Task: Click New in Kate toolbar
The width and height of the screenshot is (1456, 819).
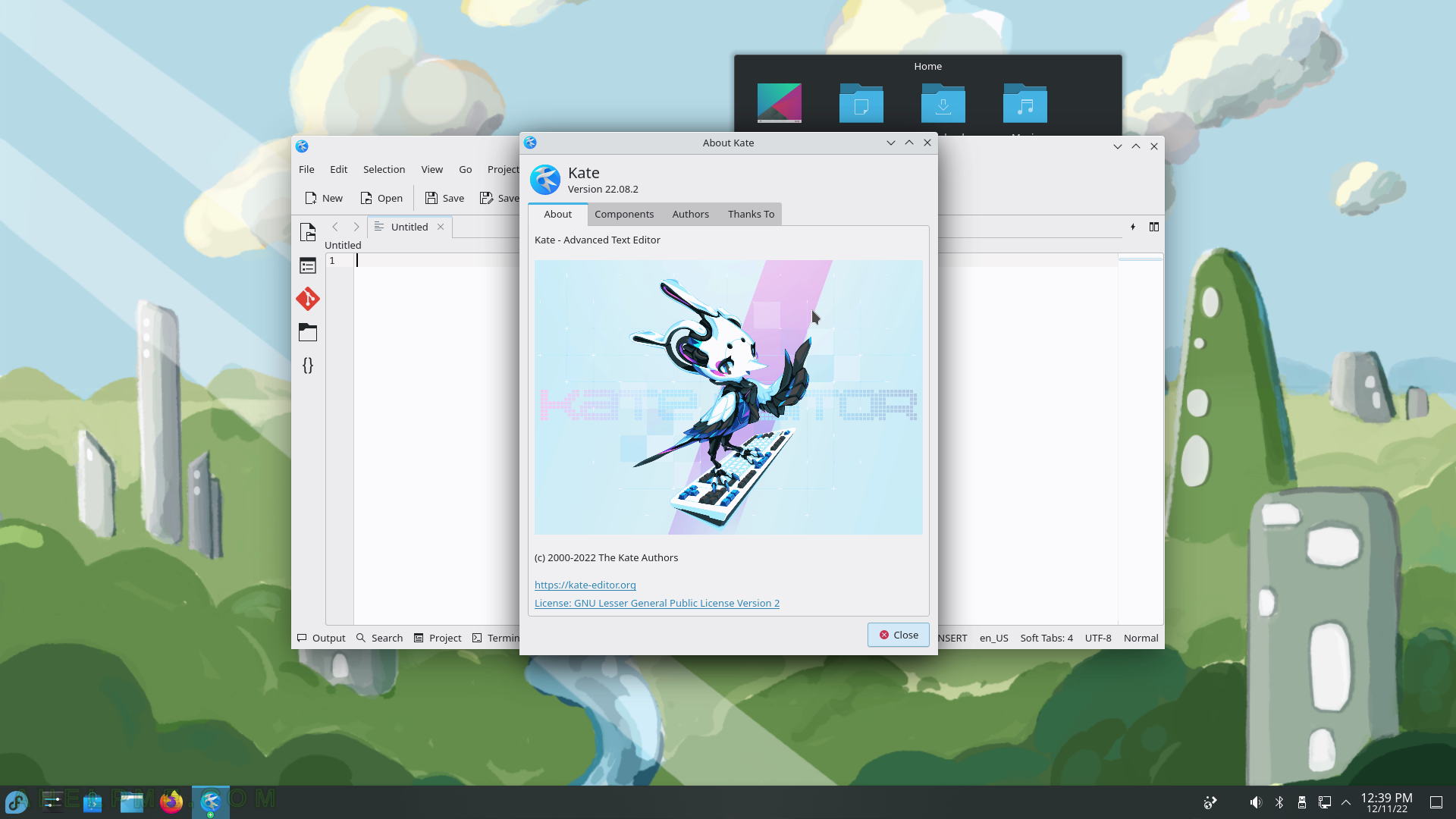Action: (x=324, y=198)
